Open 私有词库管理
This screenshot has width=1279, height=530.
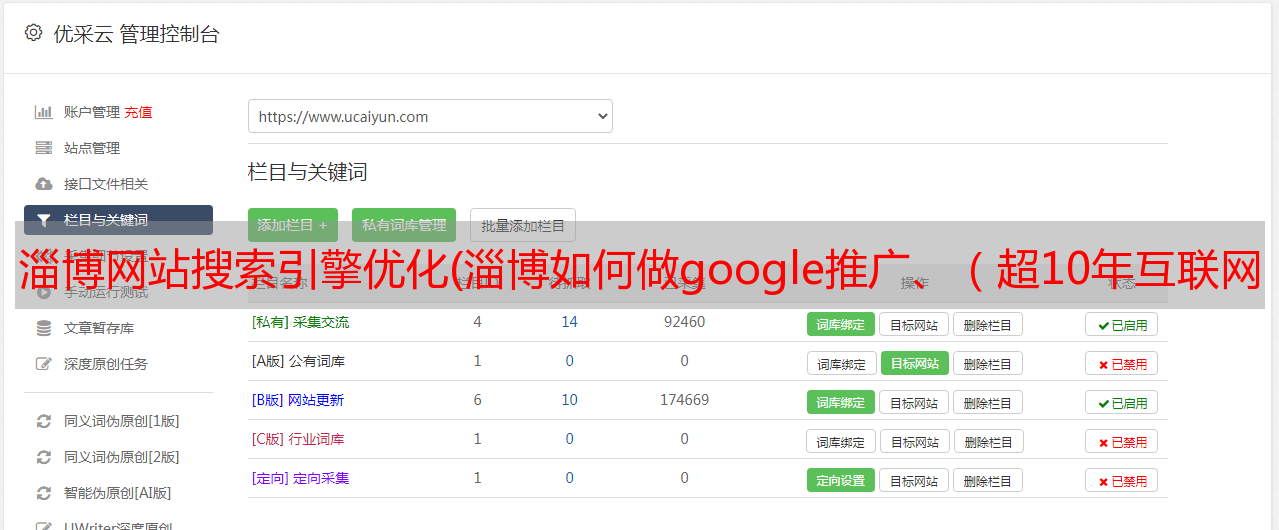404,225
